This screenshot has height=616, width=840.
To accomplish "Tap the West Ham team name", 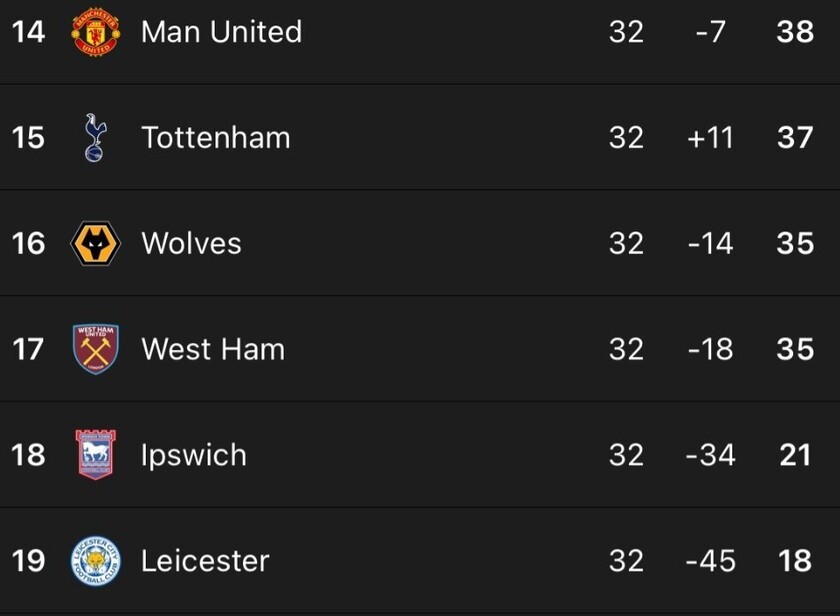I will click(x=213, y=349).
